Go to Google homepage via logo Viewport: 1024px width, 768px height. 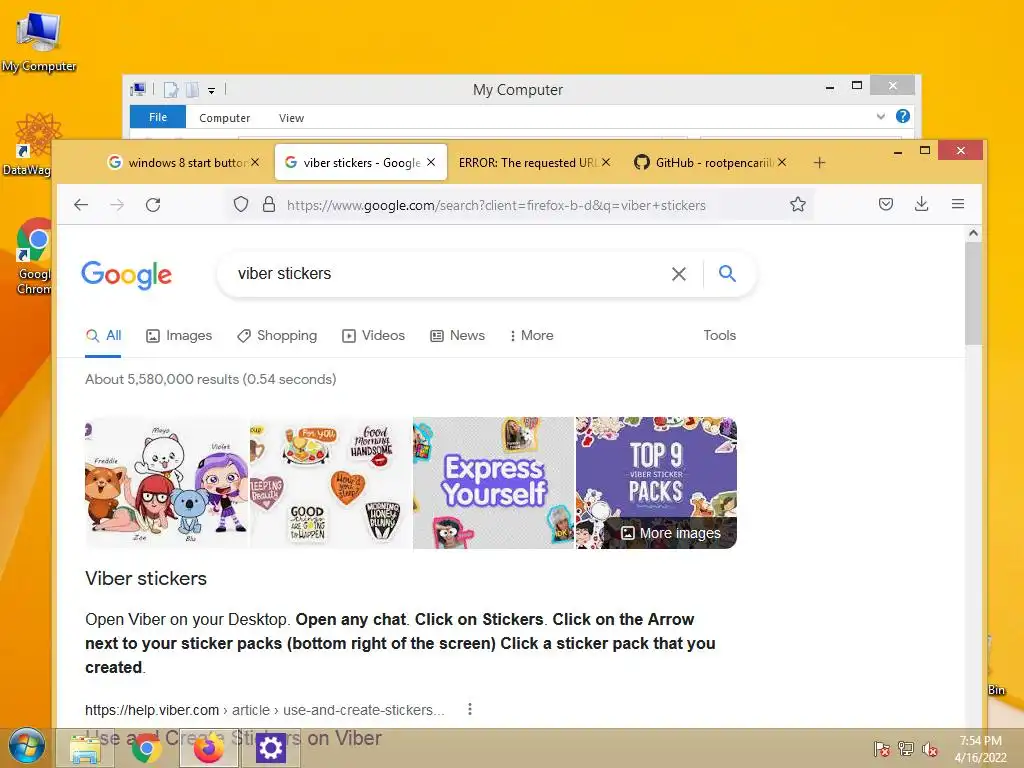point(127,274)
